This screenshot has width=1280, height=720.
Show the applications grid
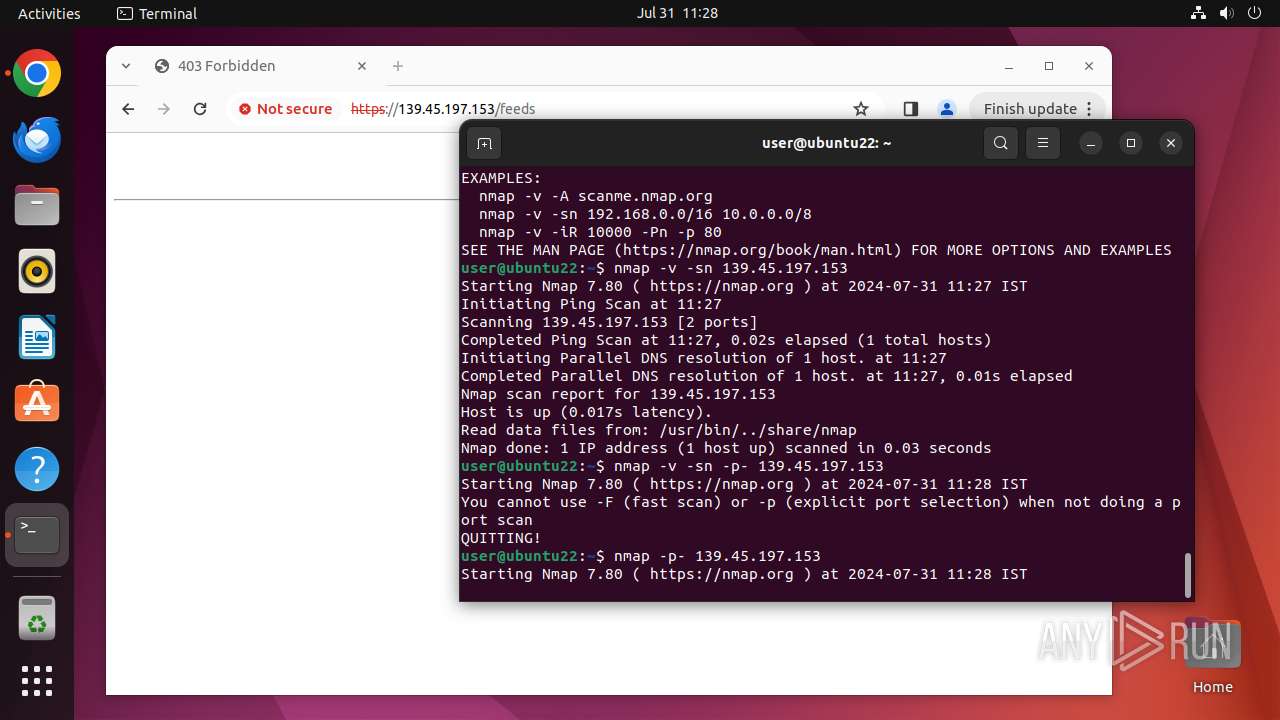point(37,681)
